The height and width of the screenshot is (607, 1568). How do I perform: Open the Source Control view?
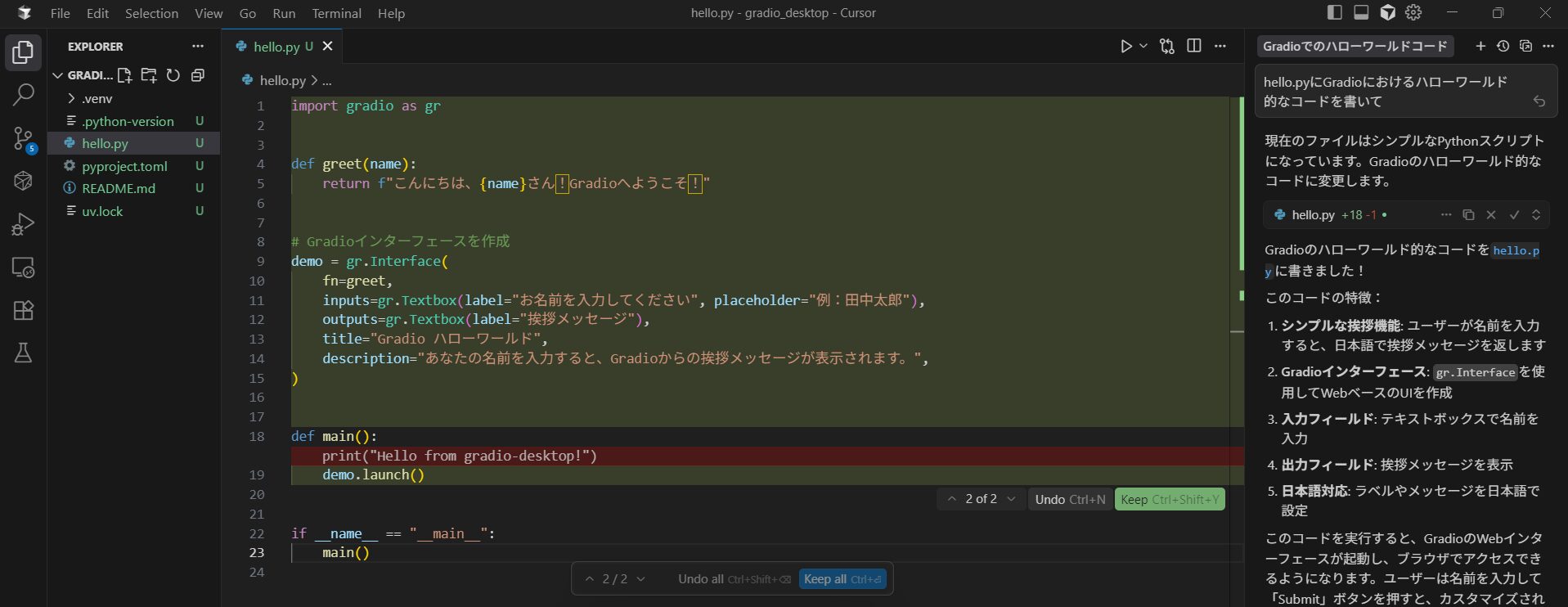(x=23, y=138)
